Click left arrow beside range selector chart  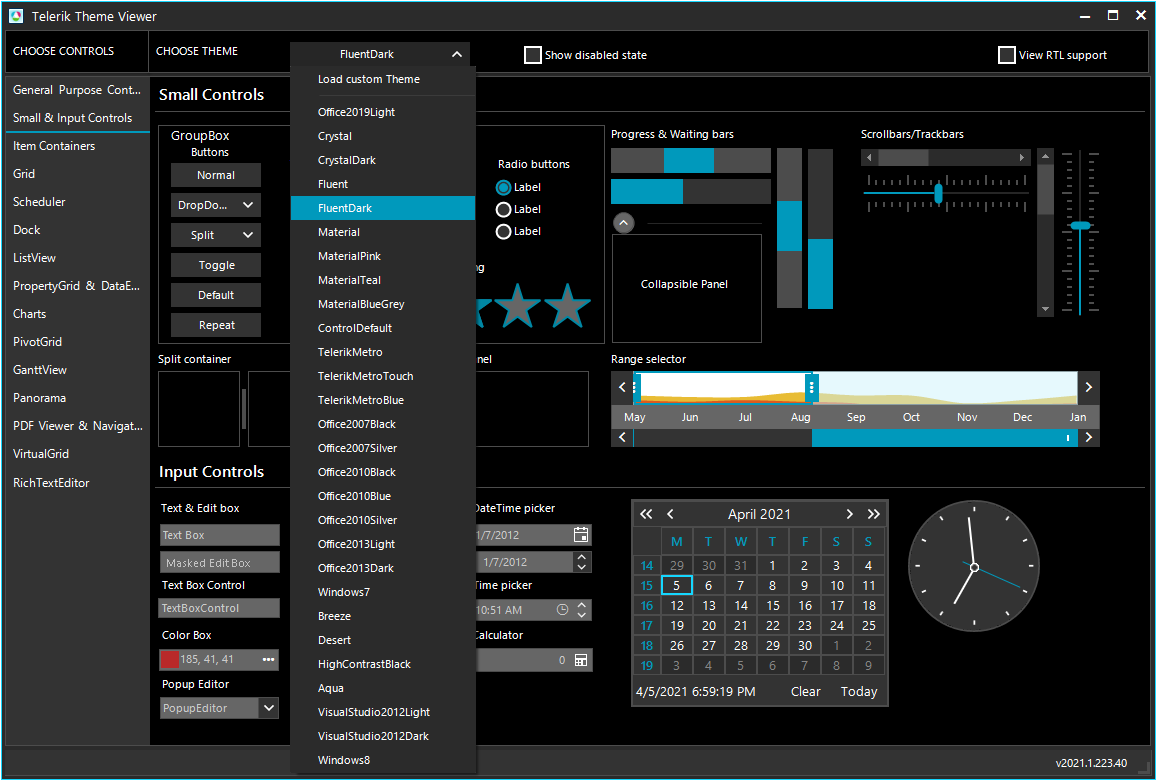click(622, 388)
